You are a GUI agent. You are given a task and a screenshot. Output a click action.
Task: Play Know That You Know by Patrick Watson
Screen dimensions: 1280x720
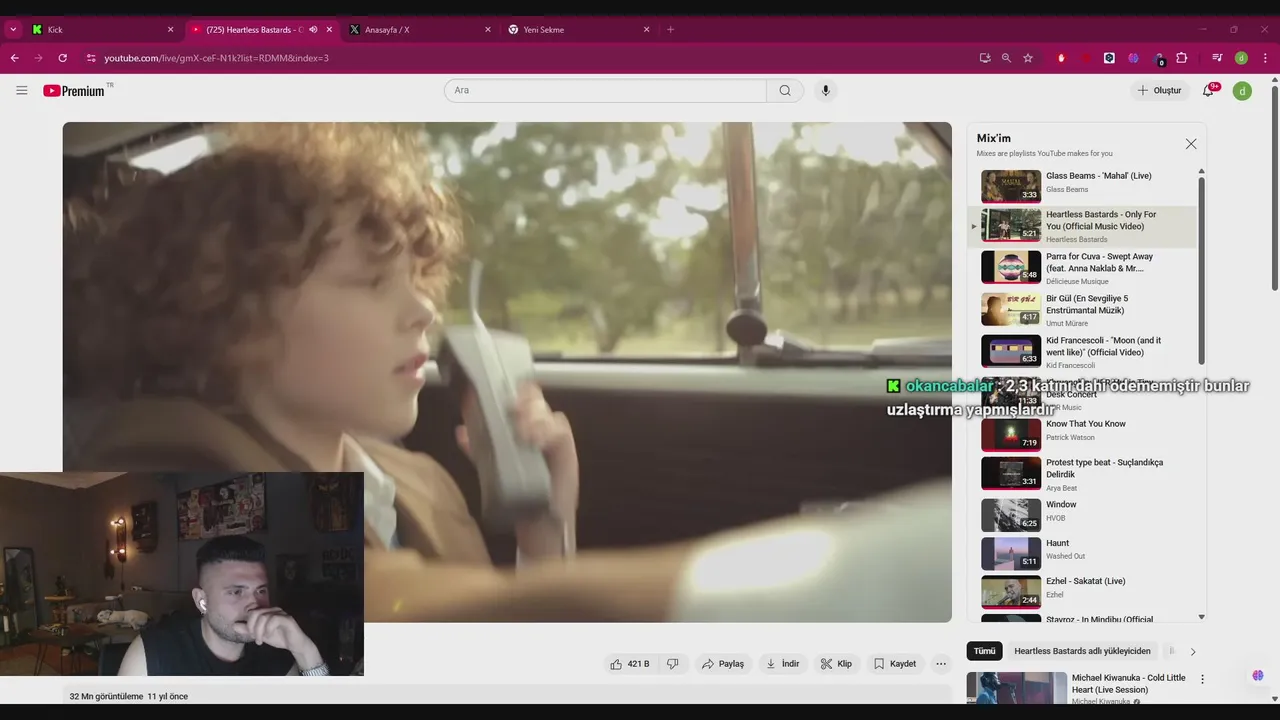1080,435
